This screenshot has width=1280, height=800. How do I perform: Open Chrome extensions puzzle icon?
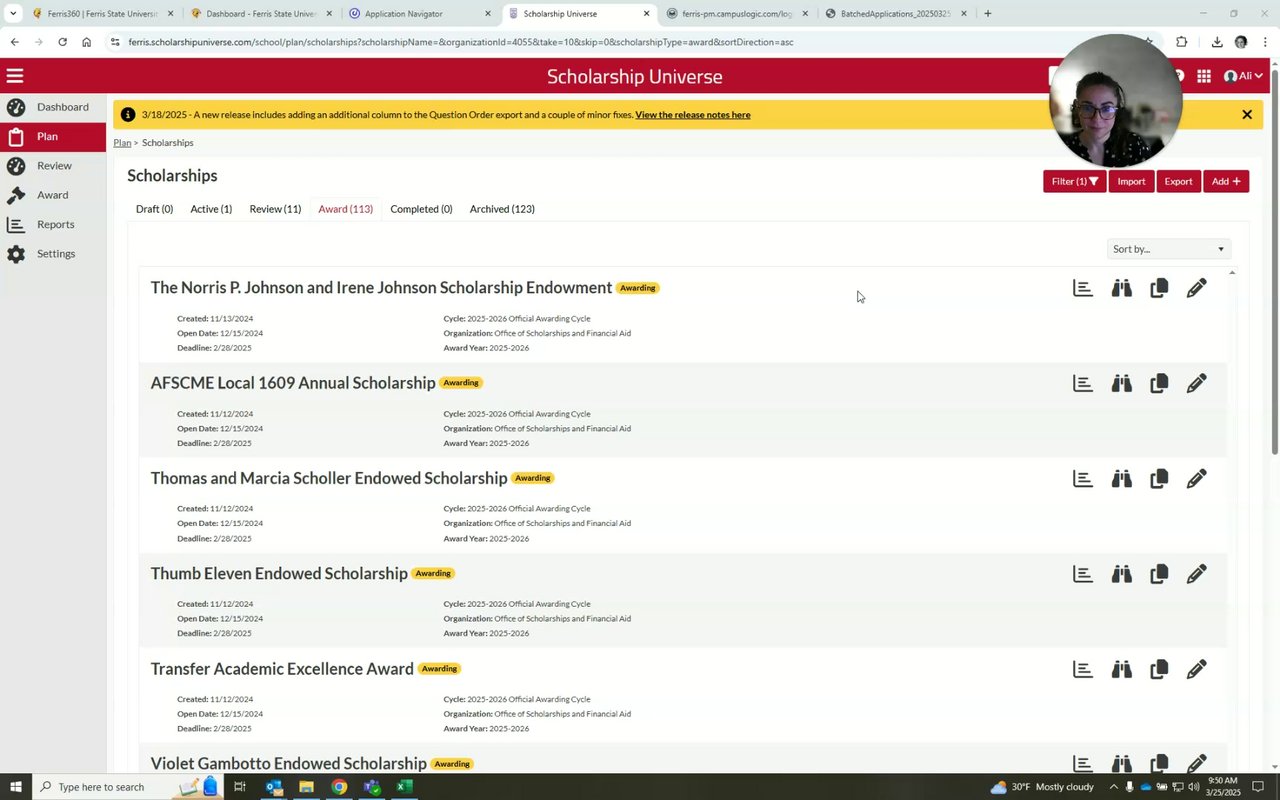click(x=1182, y=42)
